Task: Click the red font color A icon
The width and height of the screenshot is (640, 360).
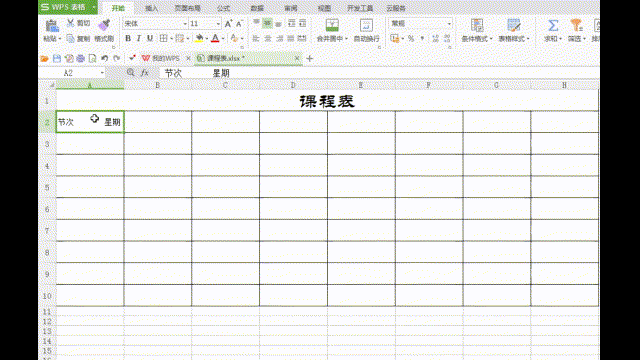Action: tap(215, 38)
